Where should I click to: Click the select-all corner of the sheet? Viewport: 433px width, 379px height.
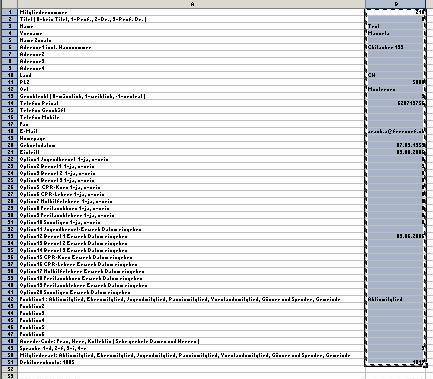[9, 4]
